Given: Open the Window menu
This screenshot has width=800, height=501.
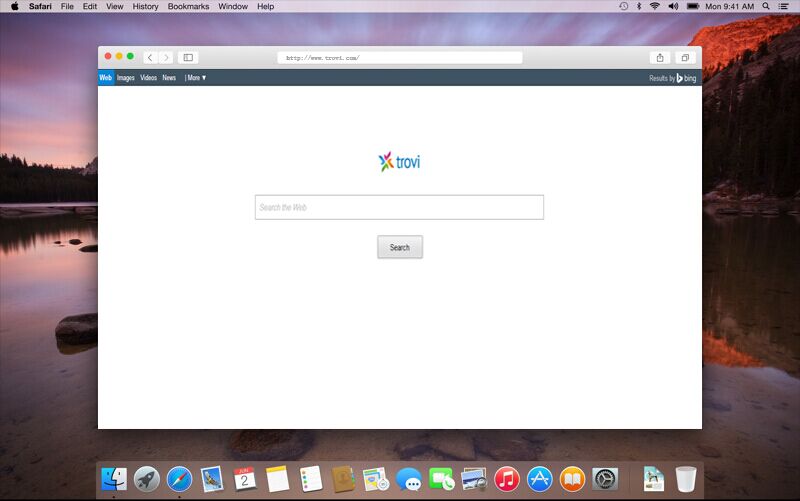Looking at the screenshot, I should pyautogui.click(x=233, y=6).
